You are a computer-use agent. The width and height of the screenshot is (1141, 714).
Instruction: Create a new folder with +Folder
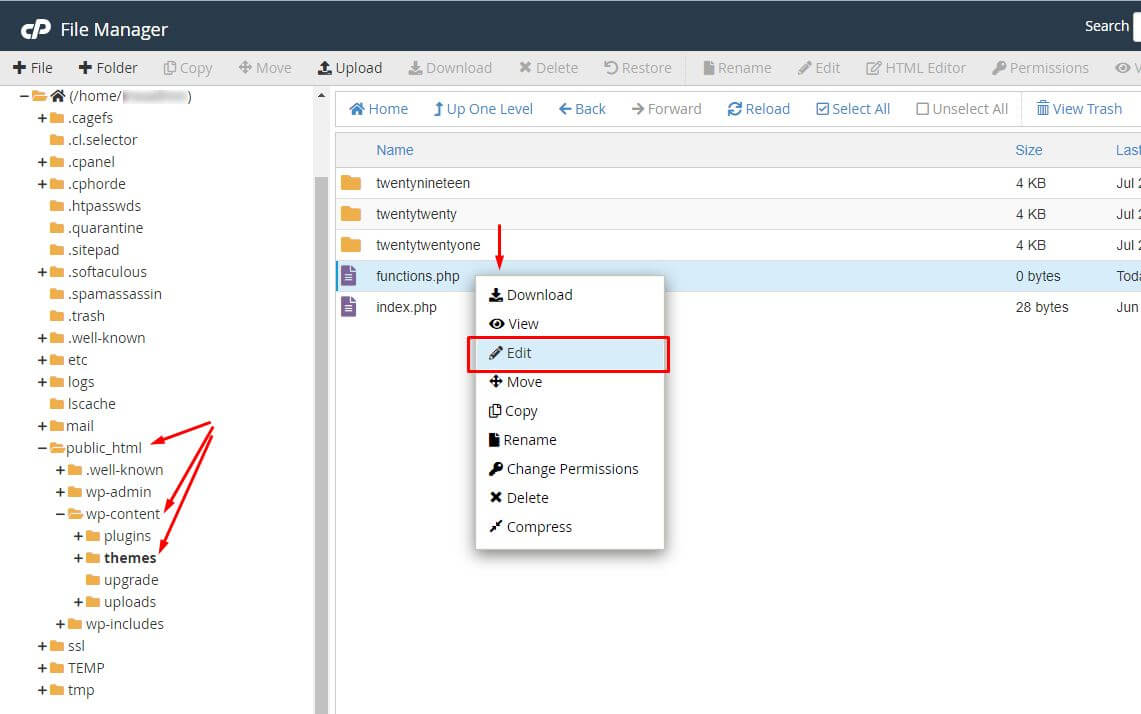pyautogui.click(x=108, y=68)
